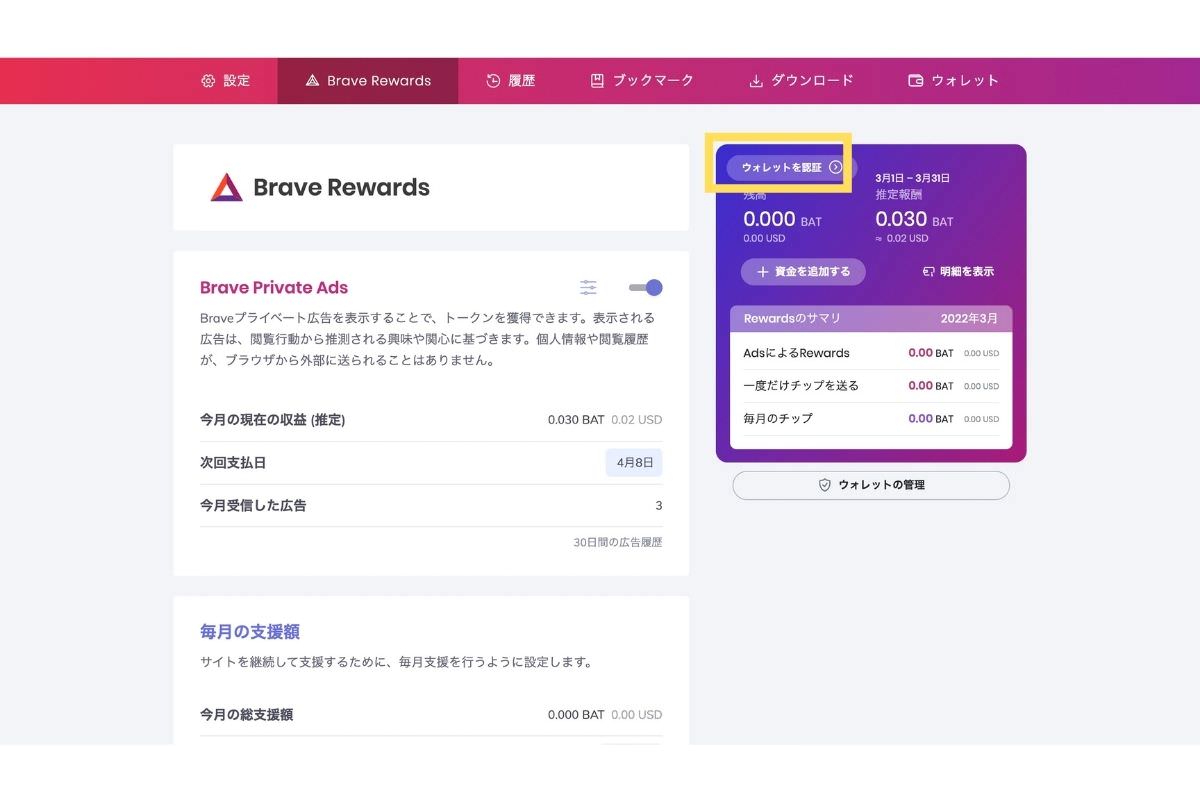Click the 資金を追加する button
Viewport: 1200px width, 800px height.
pyautogui.click(x=803, y=271)
